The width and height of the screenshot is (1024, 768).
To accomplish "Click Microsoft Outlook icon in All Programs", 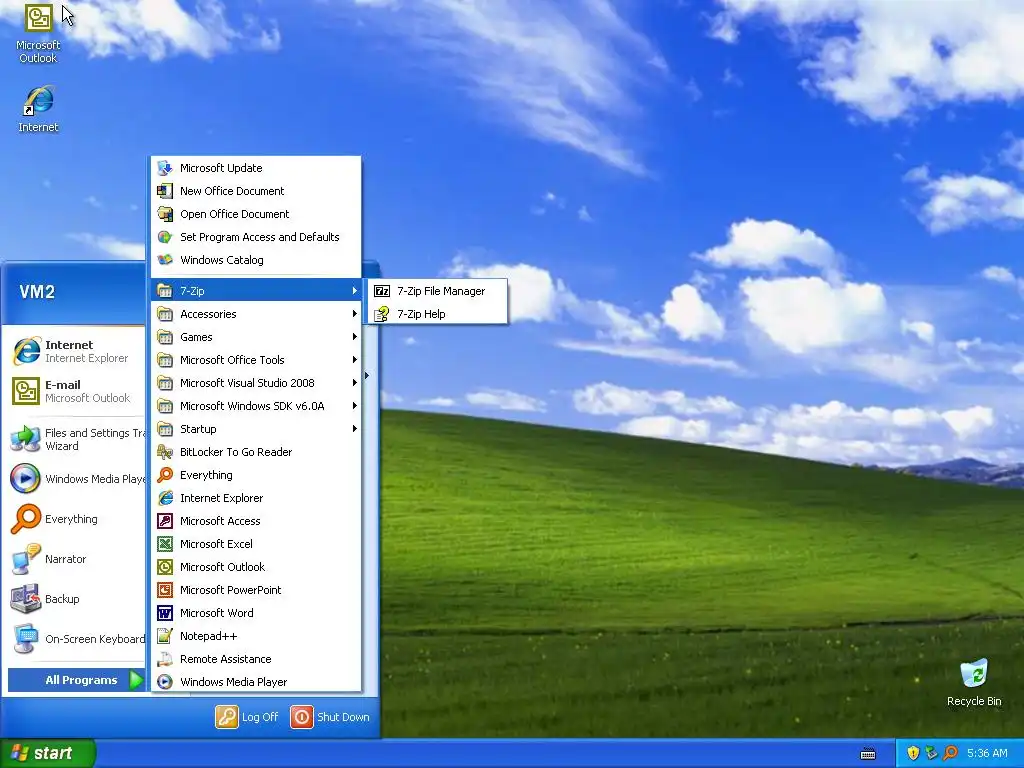I will 165,567.
